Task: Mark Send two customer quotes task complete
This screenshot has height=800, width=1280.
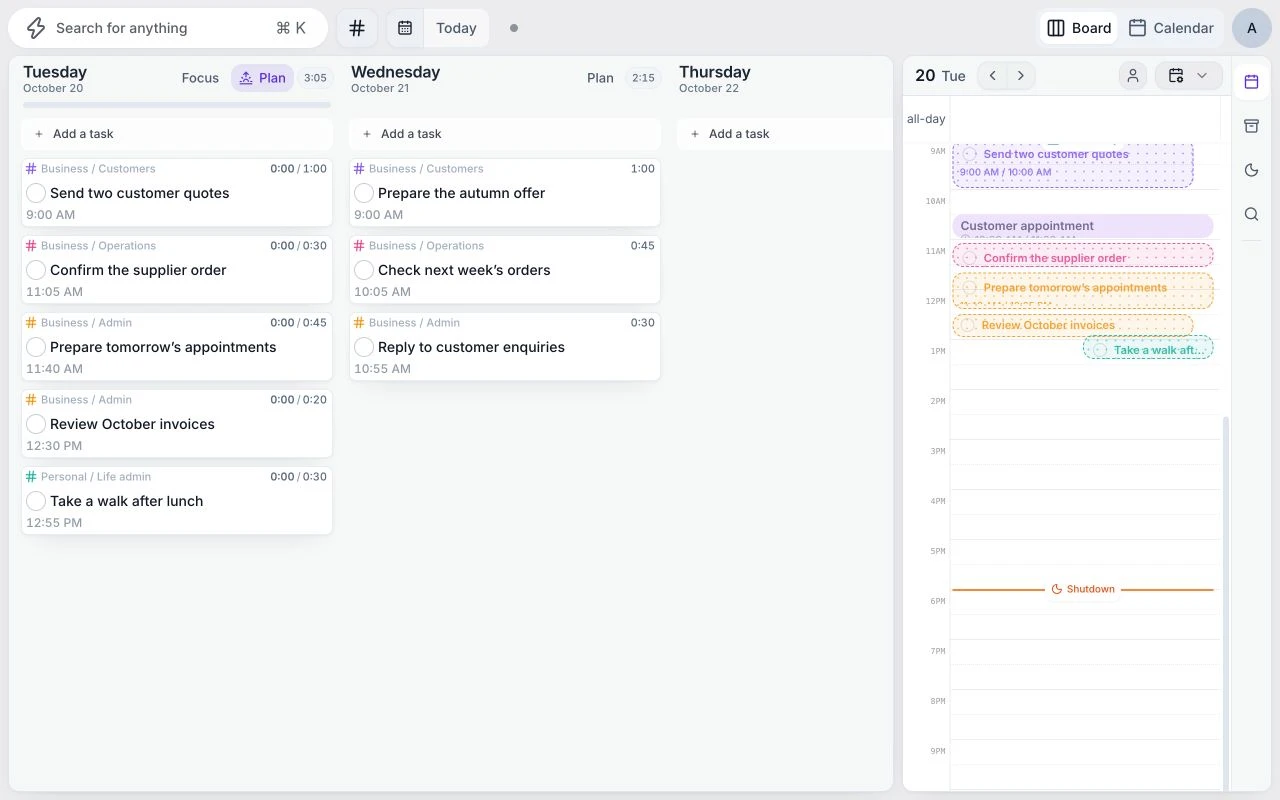Action: 36,193
